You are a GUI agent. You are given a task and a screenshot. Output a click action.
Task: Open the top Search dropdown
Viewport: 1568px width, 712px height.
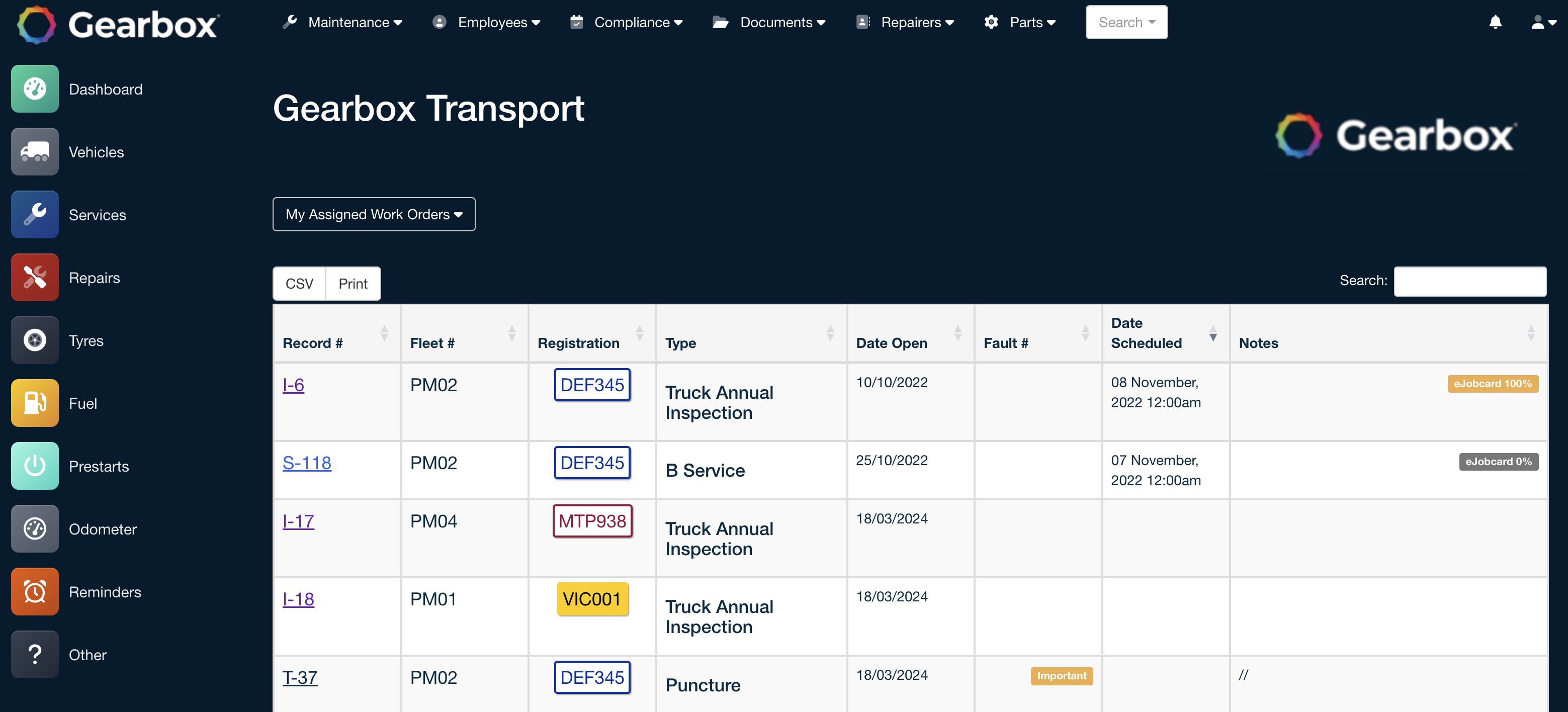click(x=1126, y=23)
